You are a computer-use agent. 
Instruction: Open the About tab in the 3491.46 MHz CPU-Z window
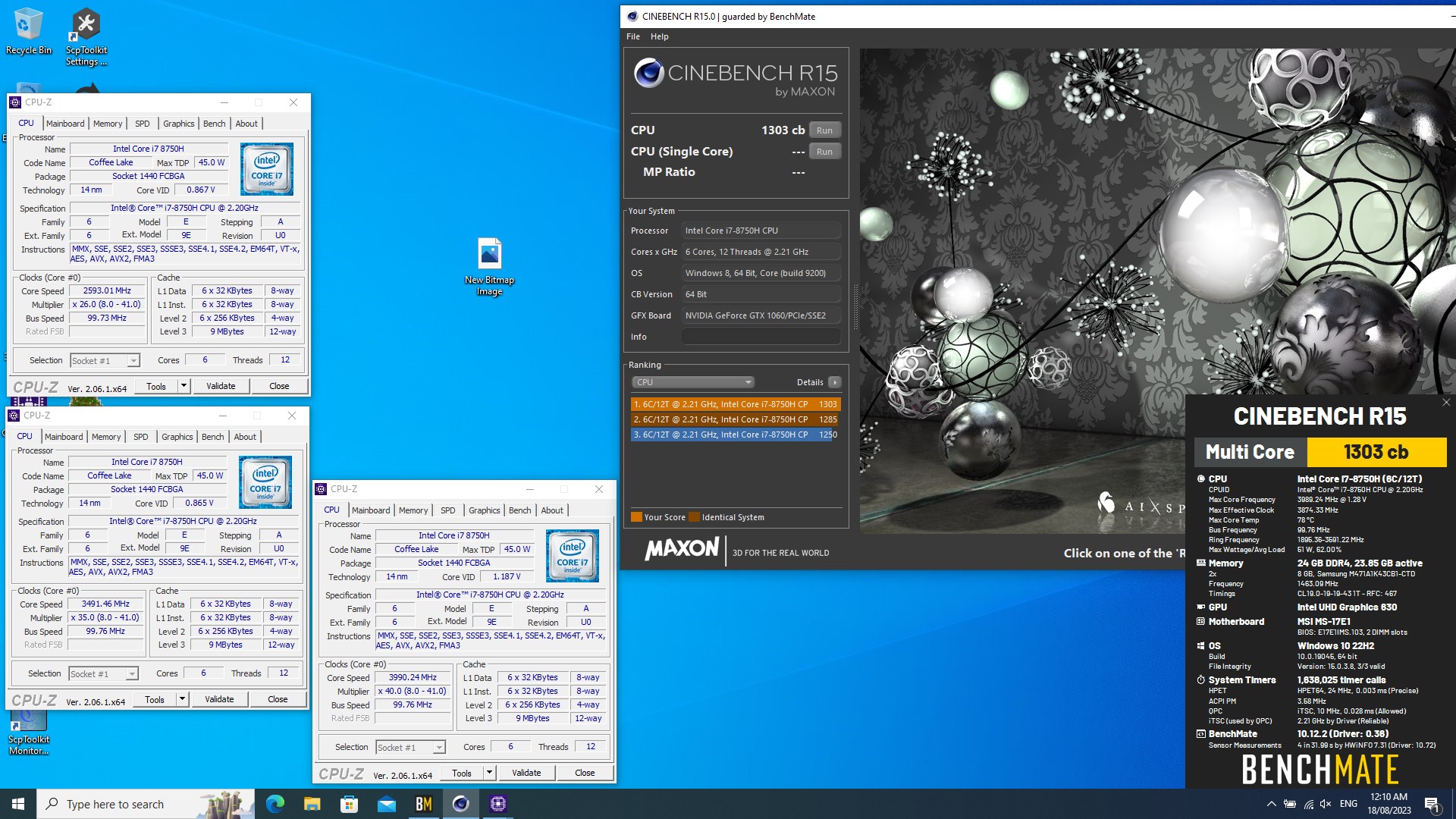244,437
